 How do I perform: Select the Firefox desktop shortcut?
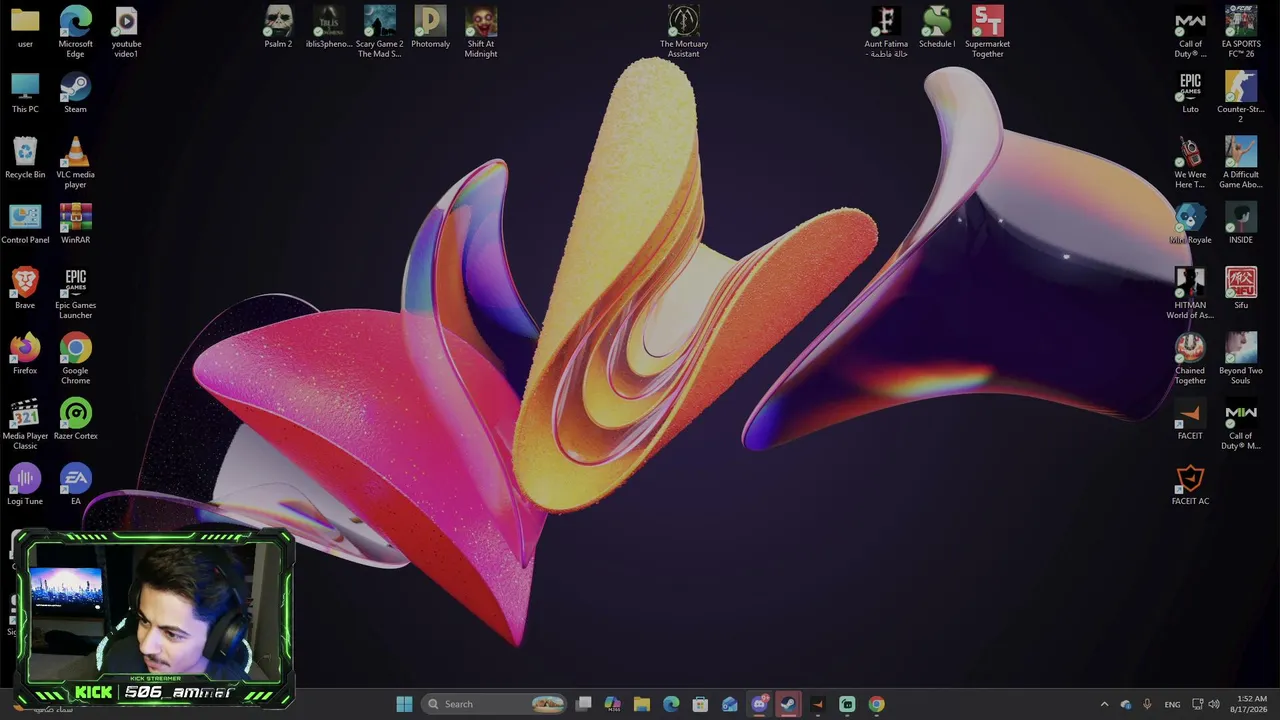click(x=25, y=354)
